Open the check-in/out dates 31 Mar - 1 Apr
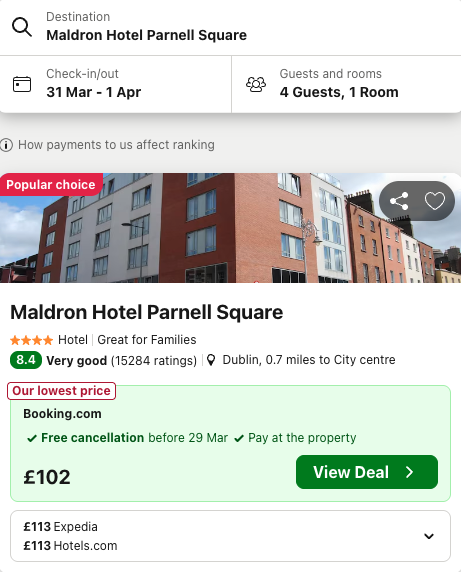461x572 pixels. pyautogui.click(x=116, y=84)
